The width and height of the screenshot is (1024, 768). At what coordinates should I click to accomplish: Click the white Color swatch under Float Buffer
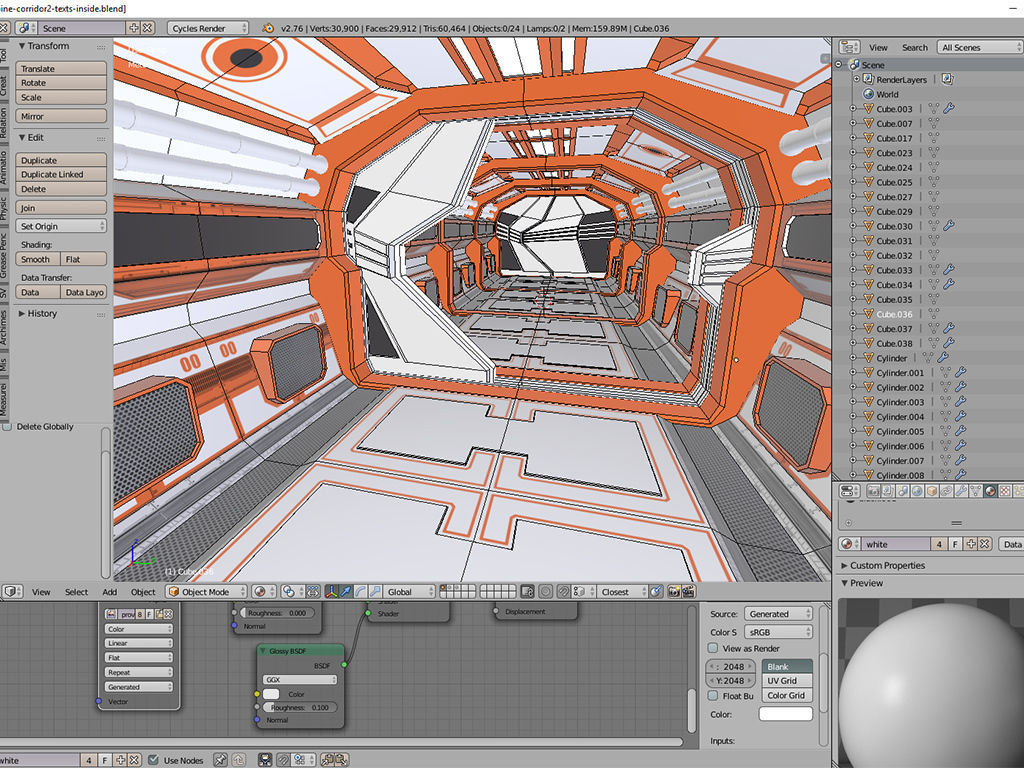[786, 714]
